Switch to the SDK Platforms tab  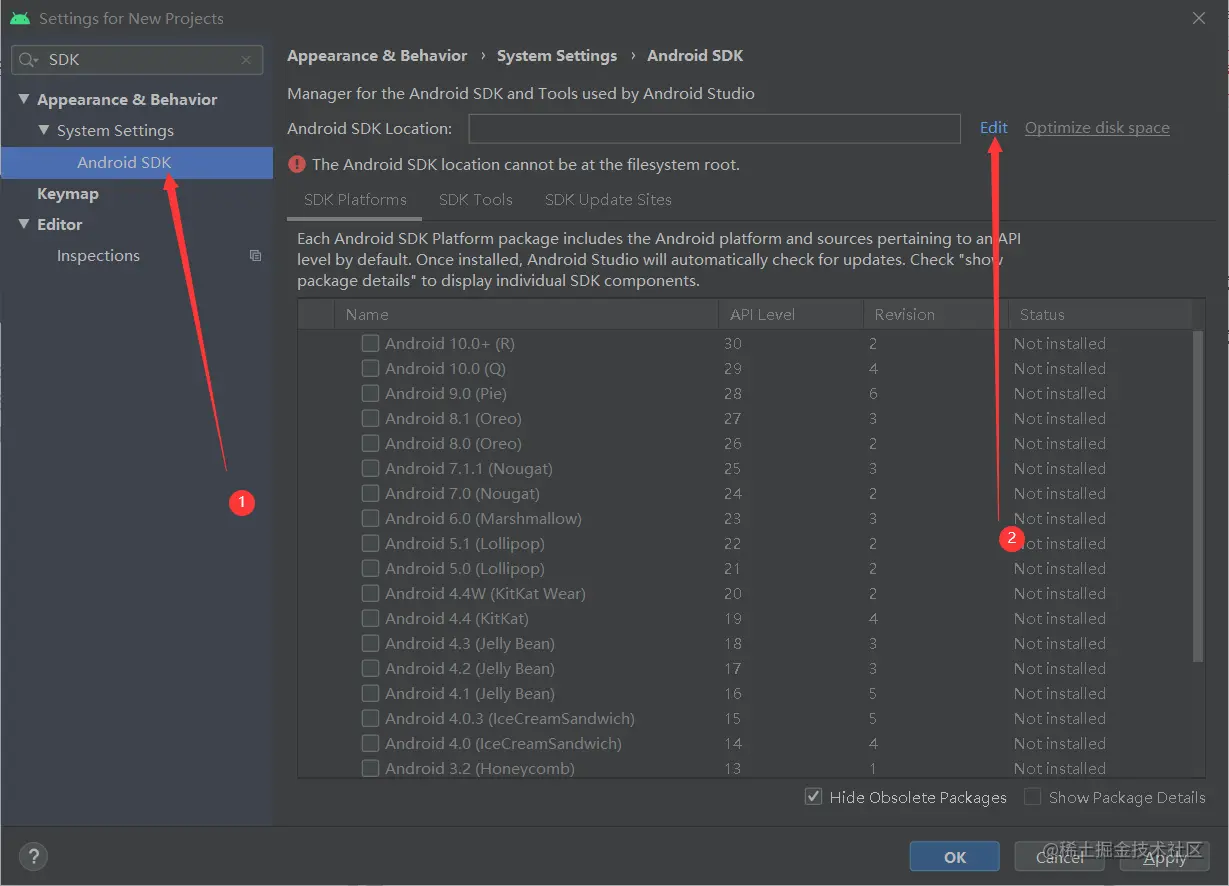pos(355,199)
